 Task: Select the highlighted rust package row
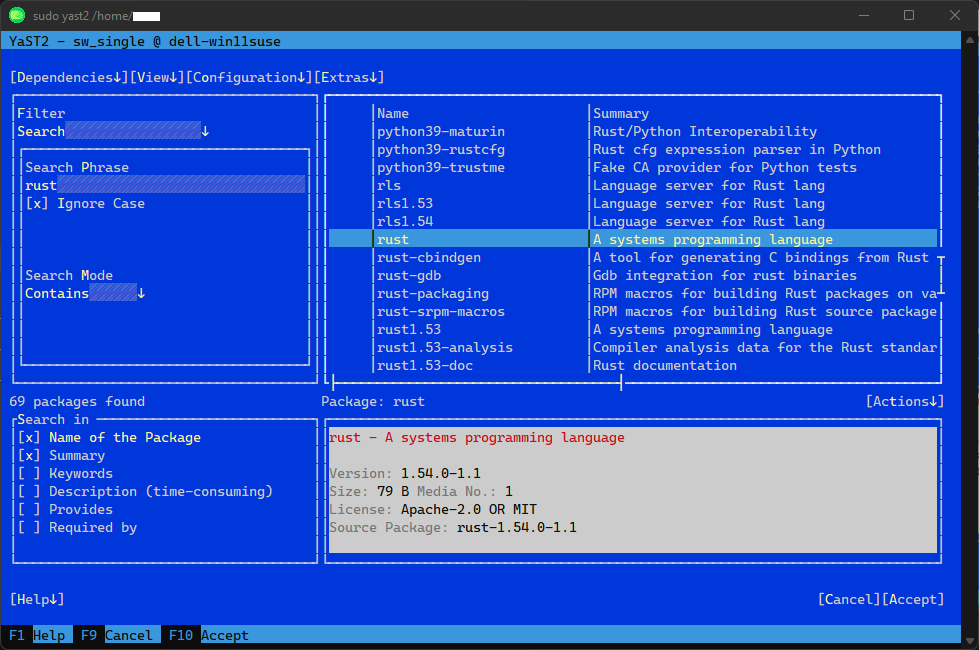coord(633,239)
